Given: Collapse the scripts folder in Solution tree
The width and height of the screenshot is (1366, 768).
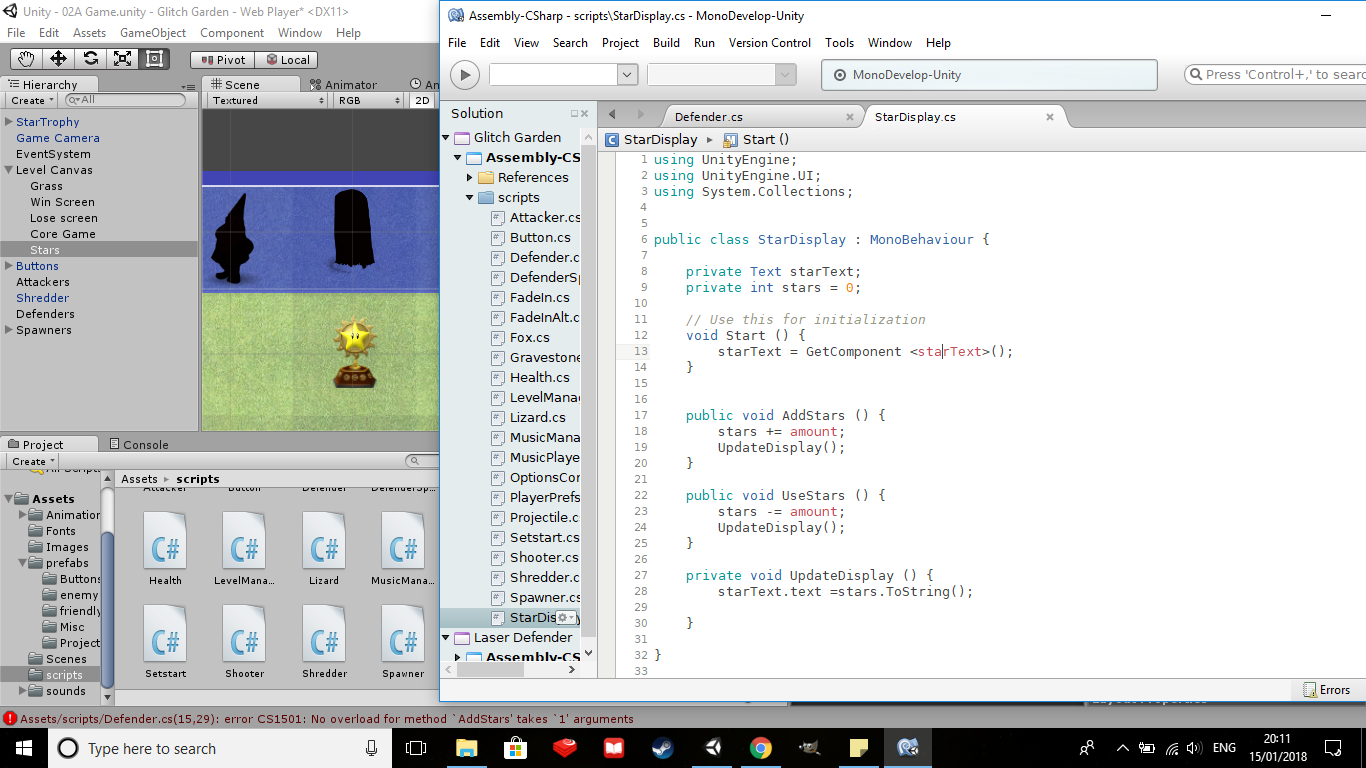Looking at the screenshot, I should pos(470,198).
